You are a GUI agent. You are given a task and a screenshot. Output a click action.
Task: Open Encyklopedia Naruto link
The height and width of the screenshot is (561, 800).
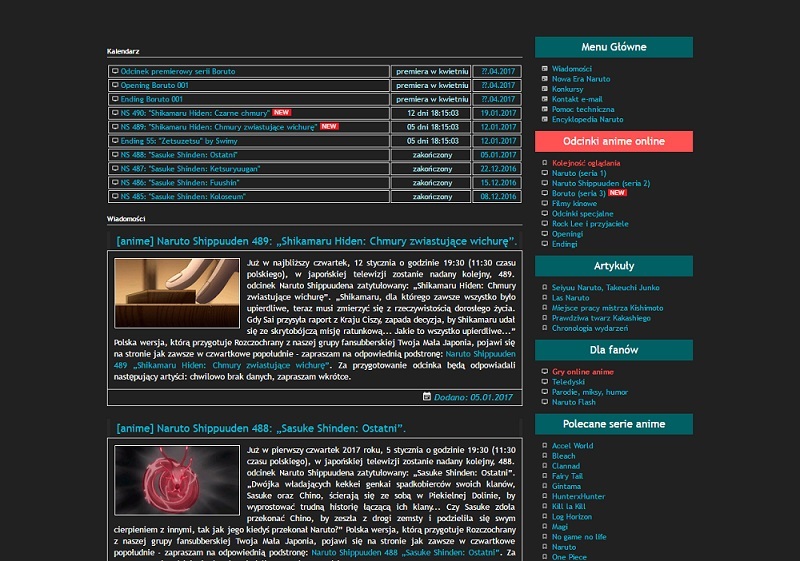(x=587, y=119)
